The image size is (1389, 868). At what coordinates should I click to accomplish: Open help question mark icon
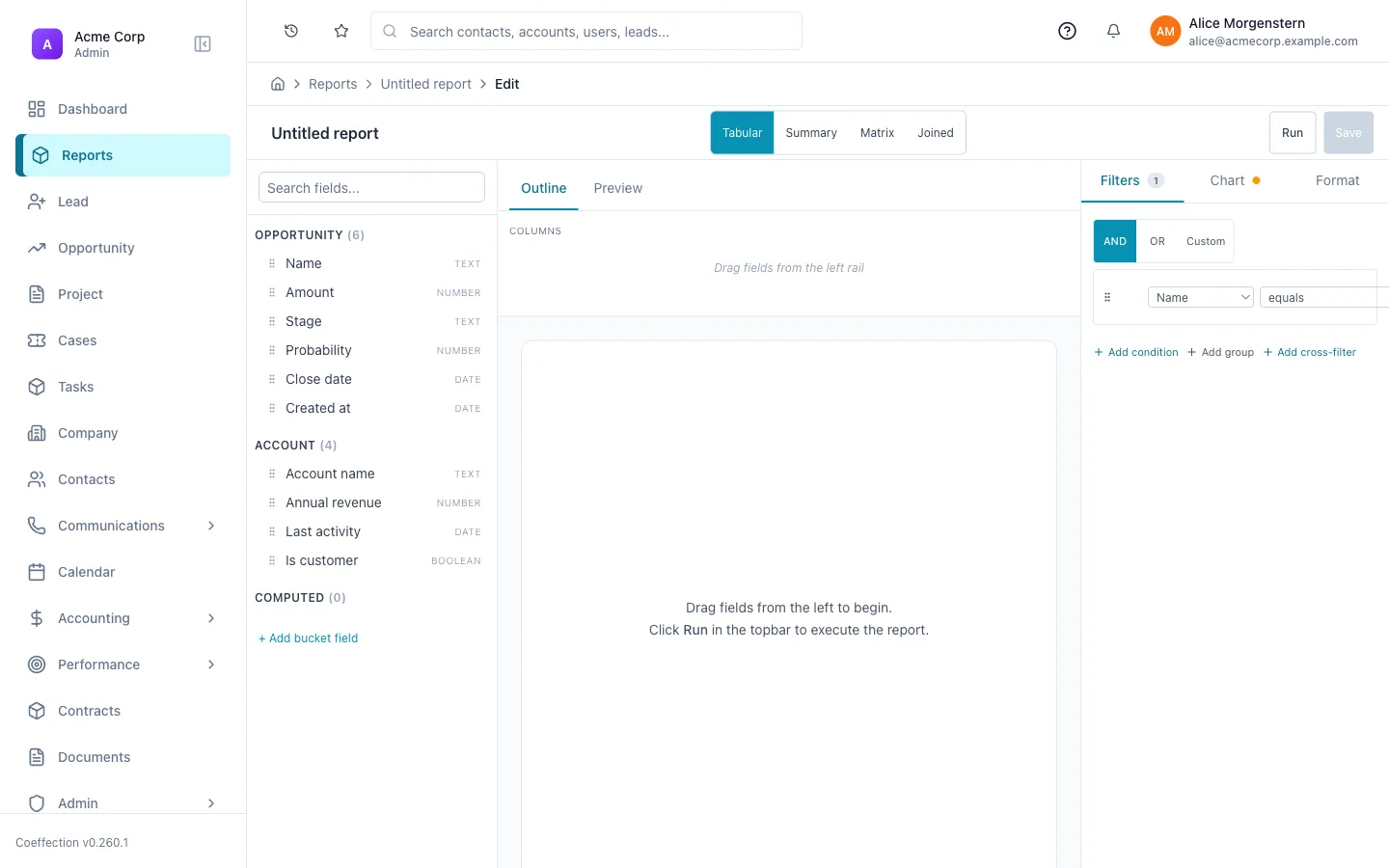coord(1067,31)
